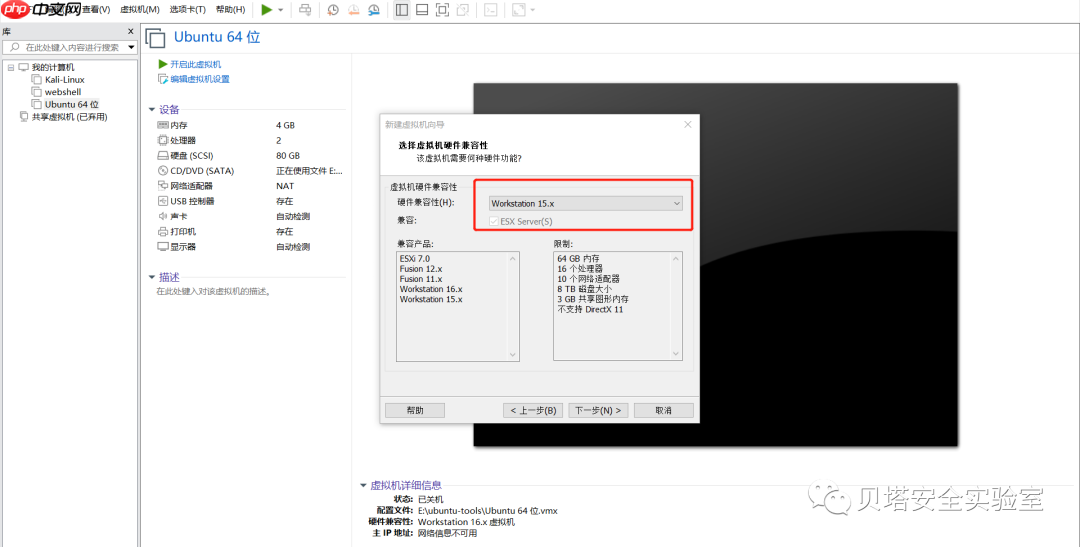
Task: Click 编辑虚拟机设置 link
Action: (x=200, y=79)
